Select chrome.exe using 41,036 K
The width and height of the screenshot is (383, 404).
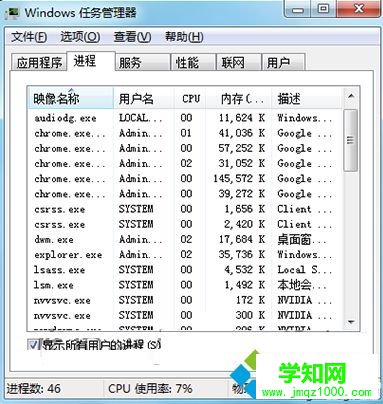185,133
